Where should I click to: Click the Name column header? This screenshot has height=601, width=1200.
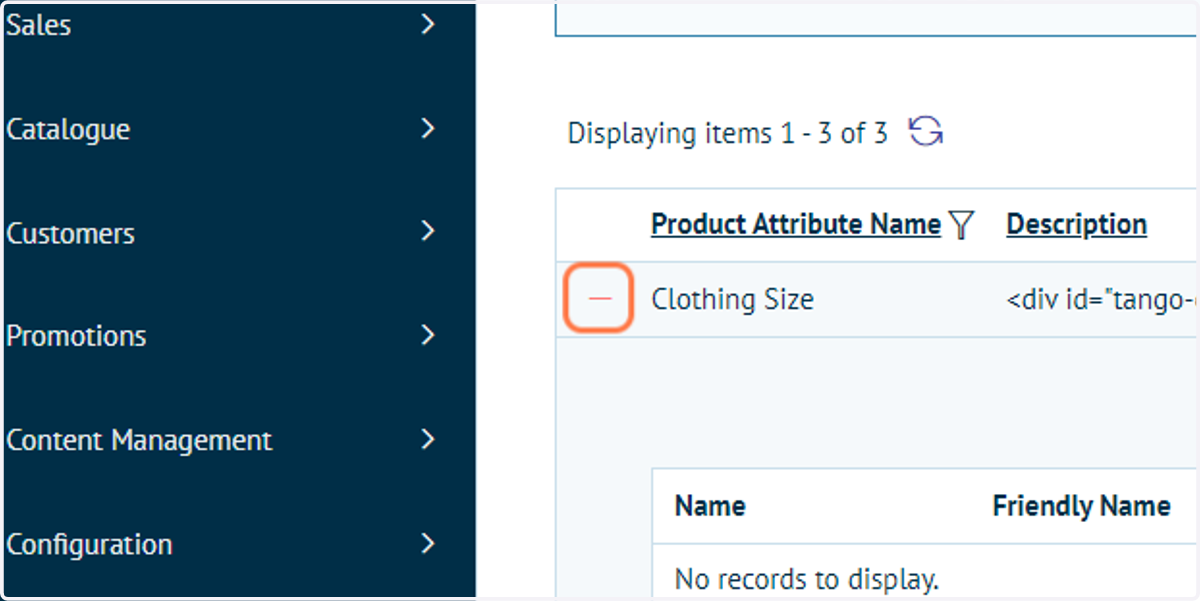[x=710, y=506]
